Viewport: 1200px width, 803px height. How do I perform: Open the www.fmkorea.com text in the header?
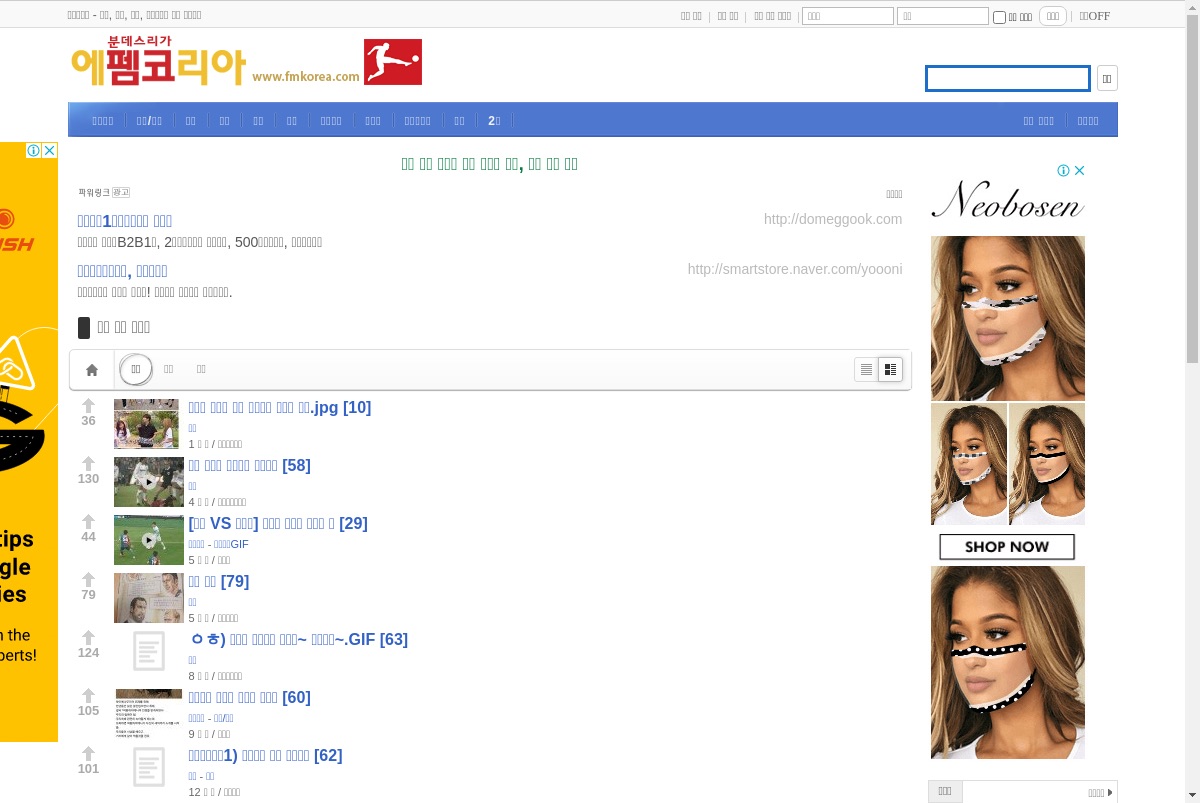coord(306,76)
